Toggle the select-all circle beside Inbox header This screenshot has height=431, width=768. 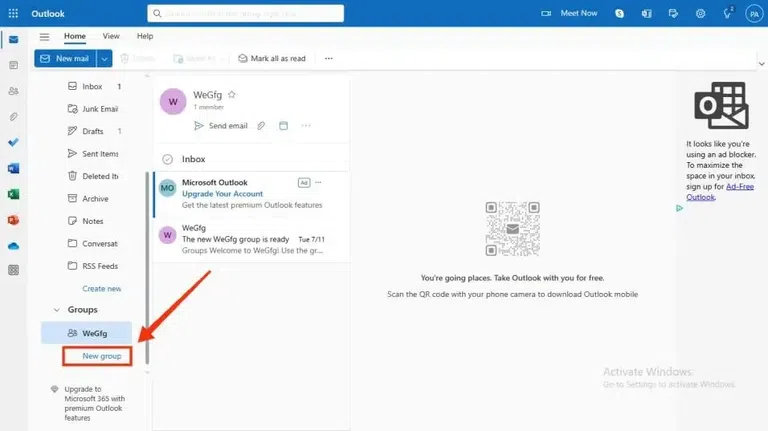168,159
